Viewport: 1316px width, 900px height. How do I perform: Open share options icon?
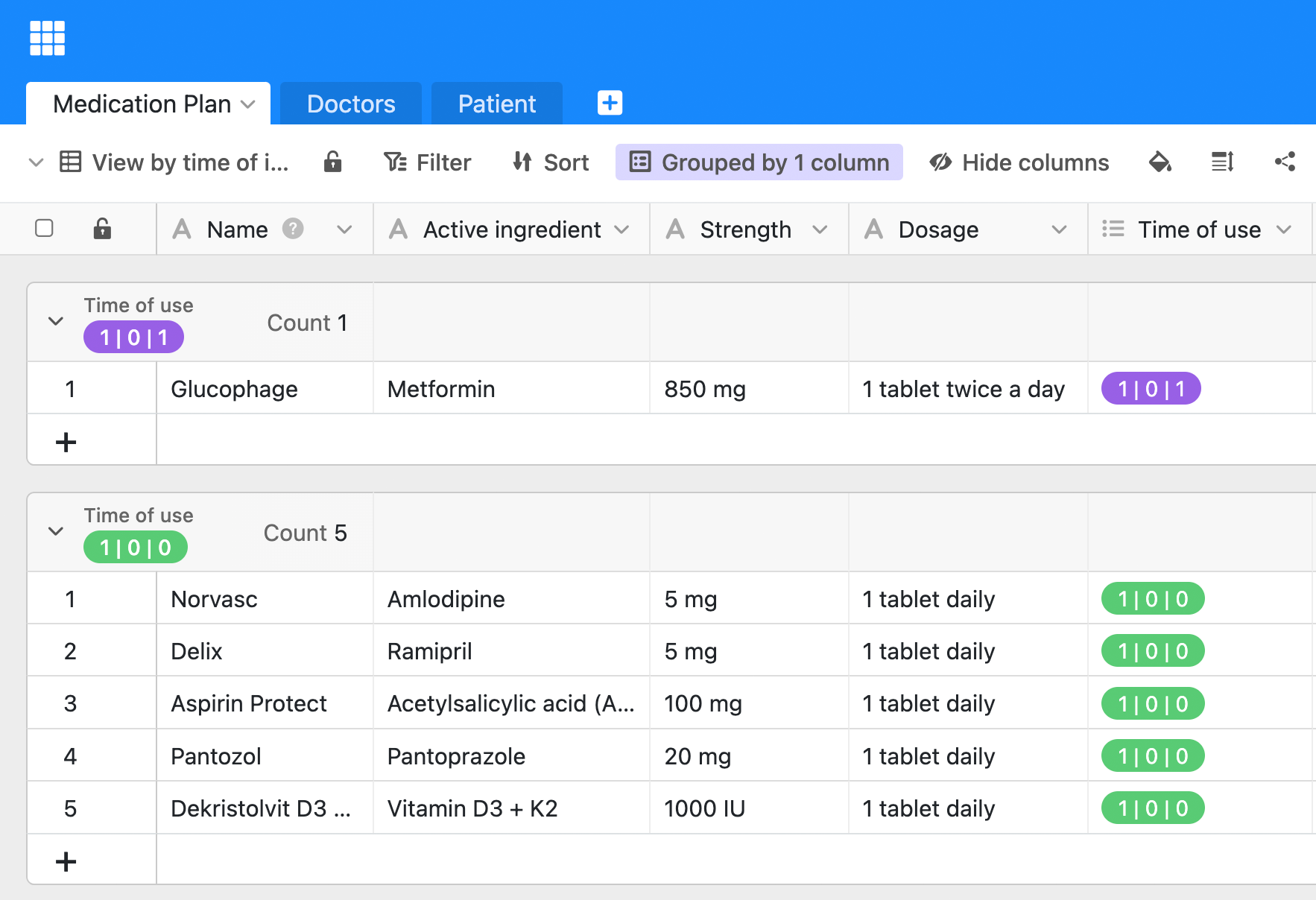coord(1285,162)
